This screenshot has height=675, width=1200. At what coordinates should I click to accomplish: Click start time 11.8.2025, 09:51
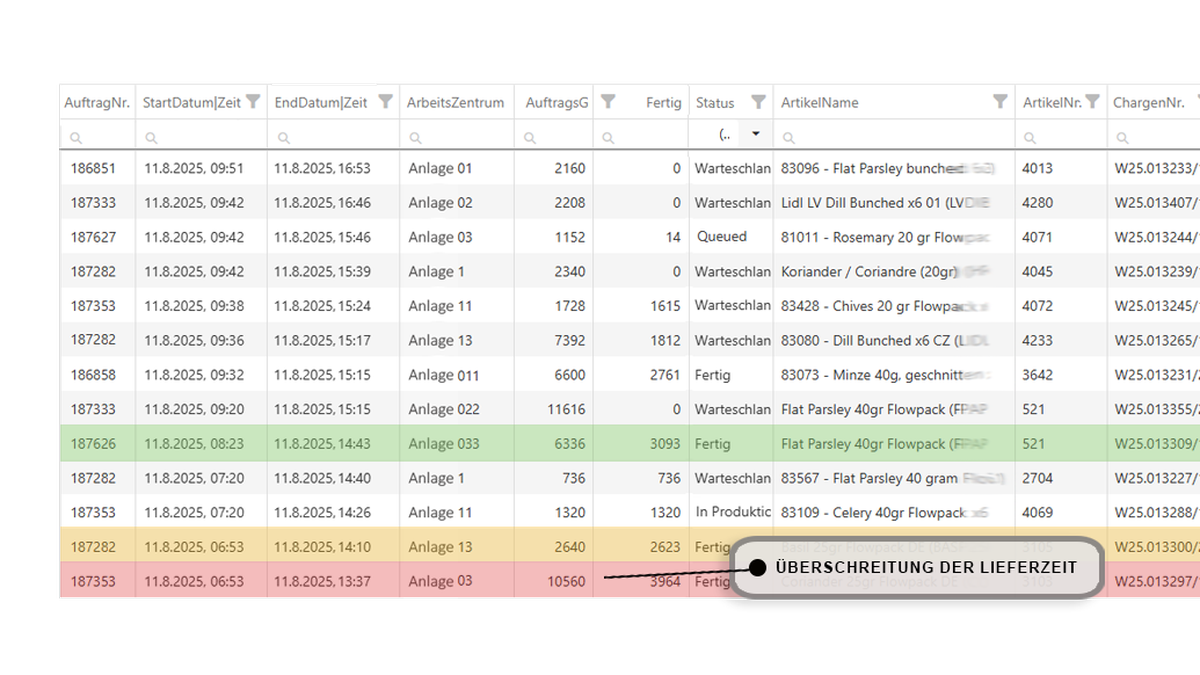(194, 168)
